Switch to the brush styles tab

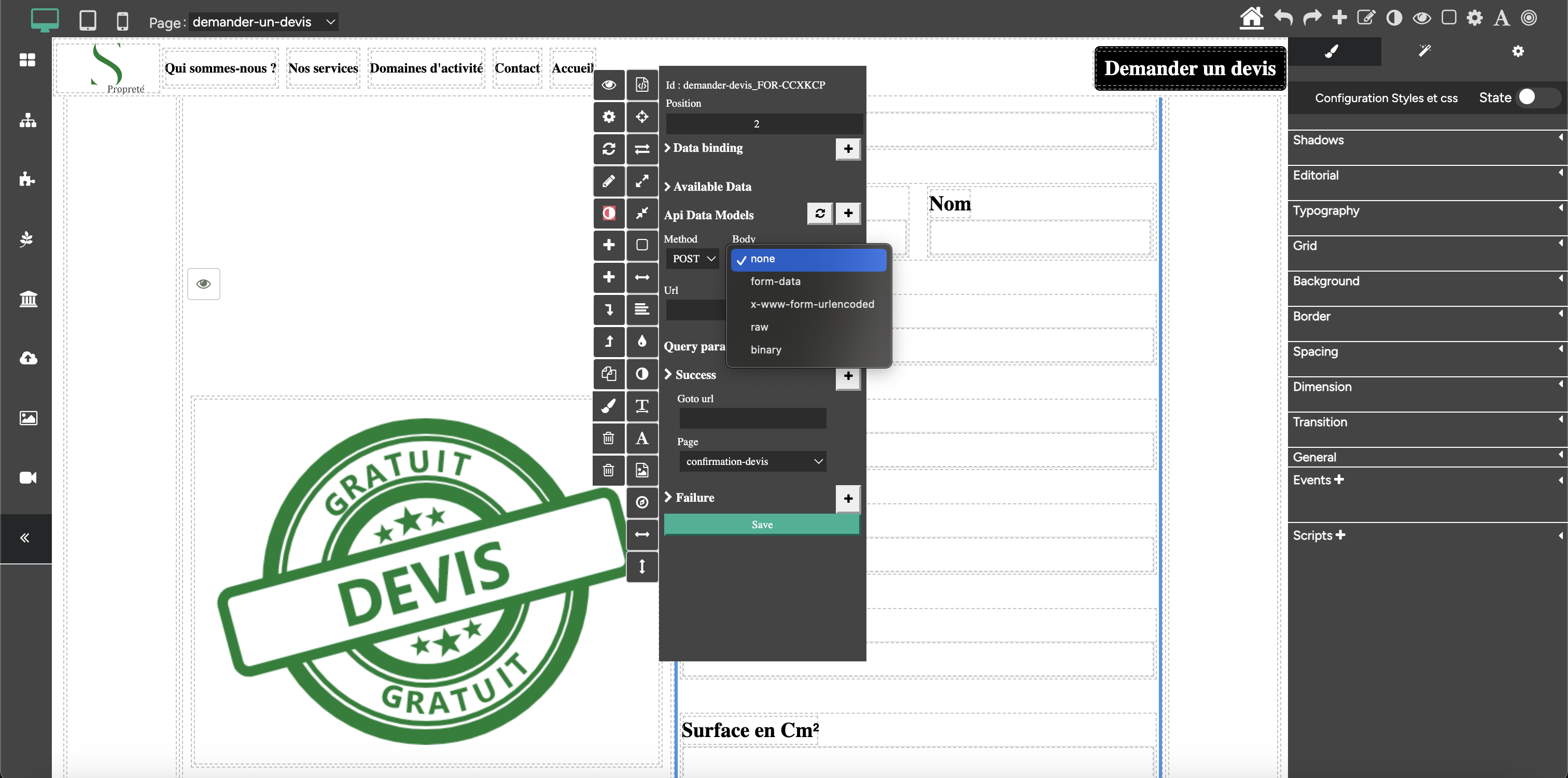pyautogui.click(x=1334, y=51)
